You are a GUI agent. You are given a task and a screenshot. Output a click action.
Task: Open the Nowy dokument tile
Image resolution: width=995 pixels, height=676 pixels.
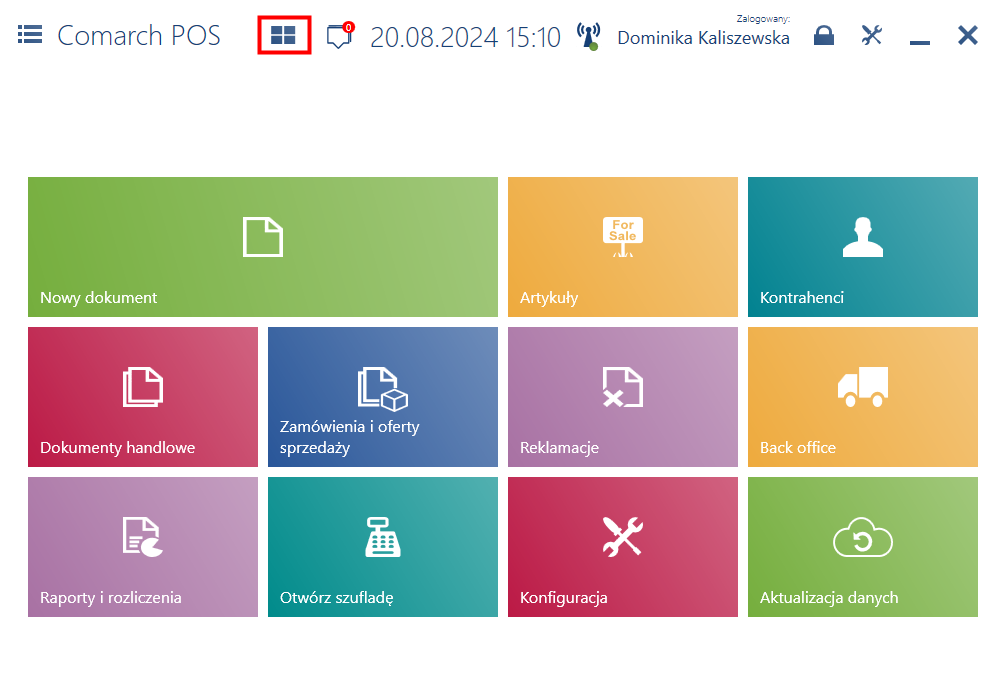[x=263, y=247]
